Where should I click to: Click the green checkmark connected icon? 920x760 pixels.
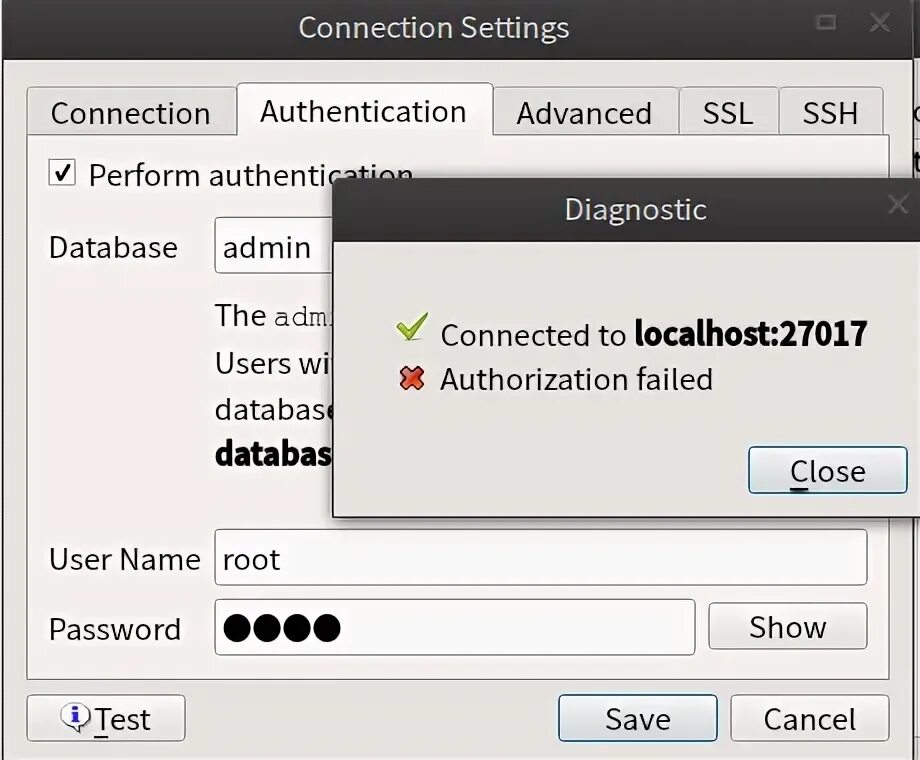(412, 327)
